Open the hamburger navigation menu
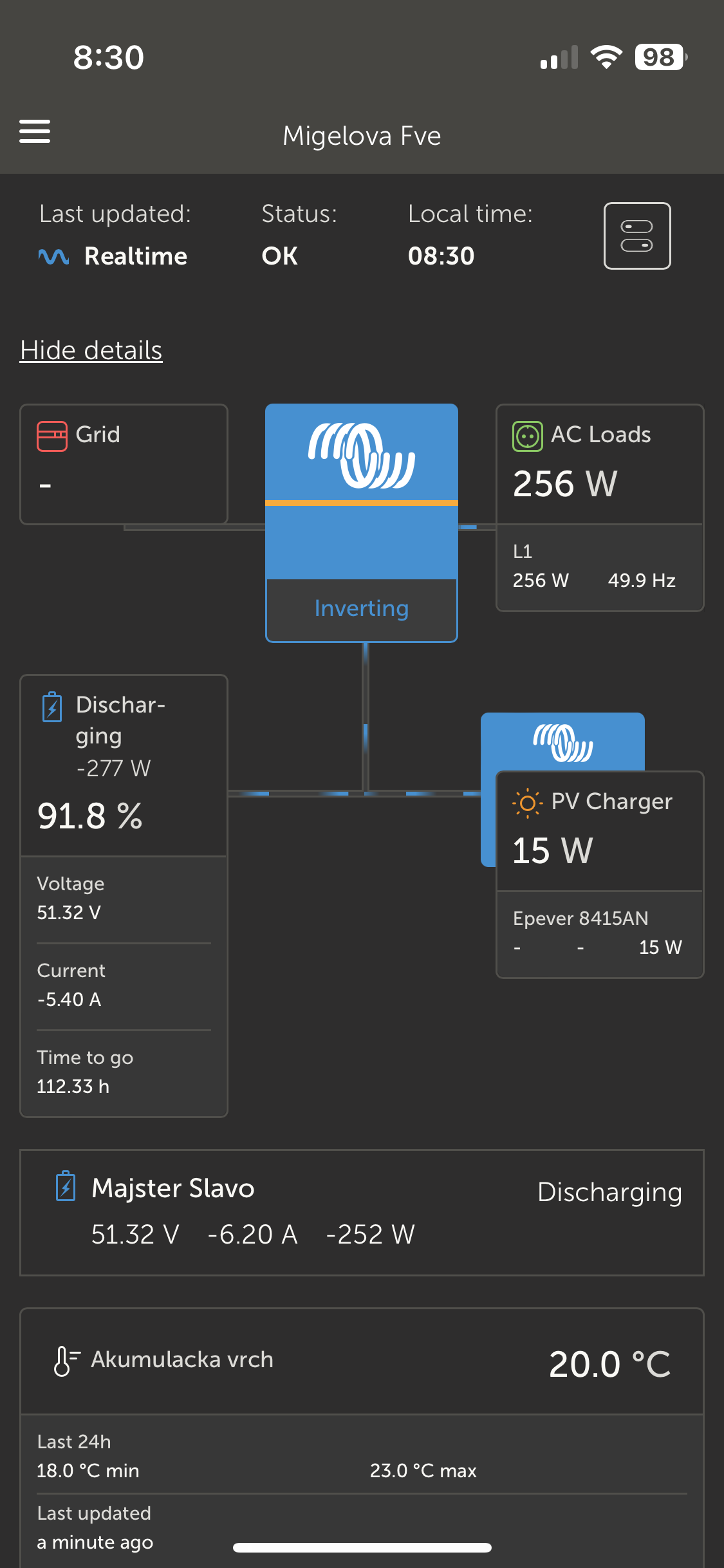This screenshot has width=724, height=1568. coord(35,131)
